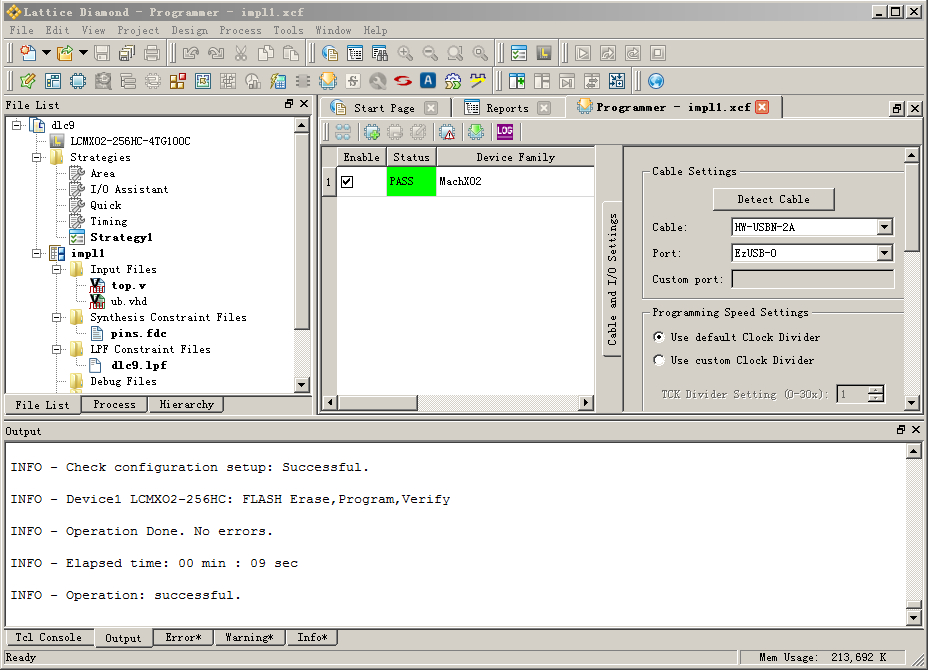This screenshot has width=928, height=670.
Task: Click the split-window icon with green plus
Action: coord(517,80)
